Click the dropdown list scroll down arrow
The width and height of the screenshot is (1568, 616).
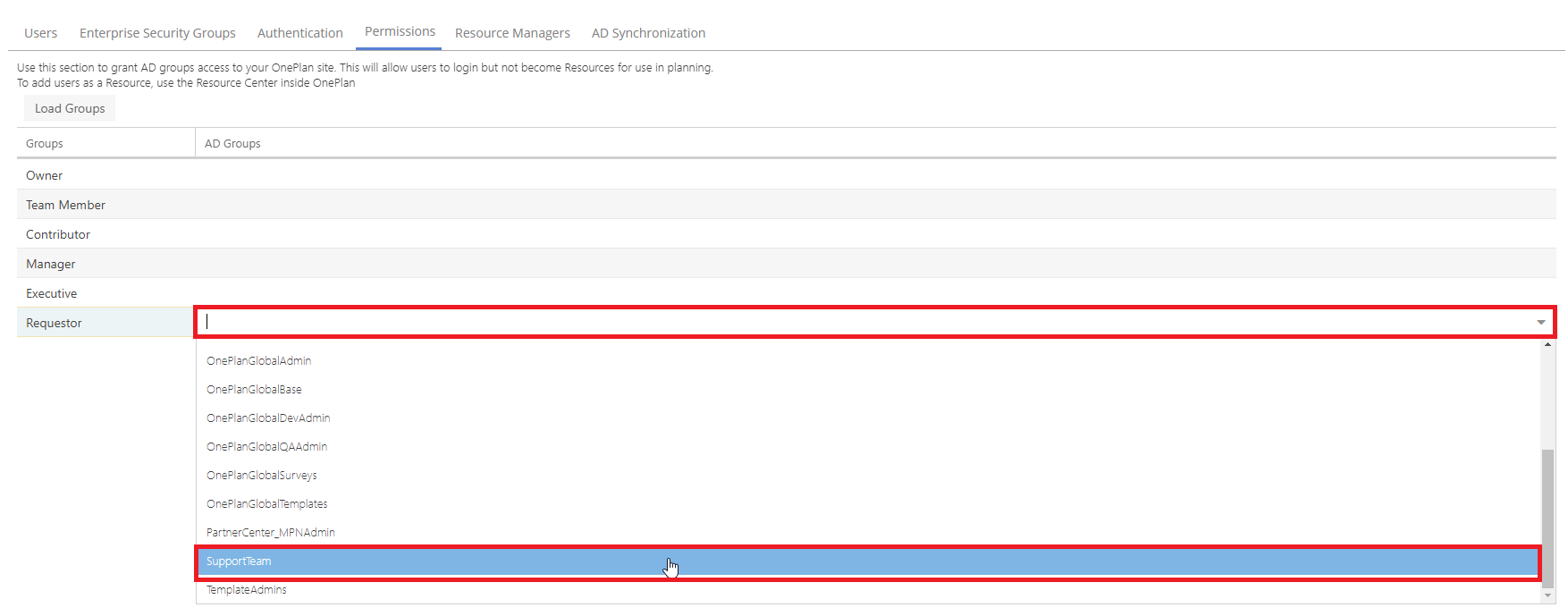pos(1547,596)
